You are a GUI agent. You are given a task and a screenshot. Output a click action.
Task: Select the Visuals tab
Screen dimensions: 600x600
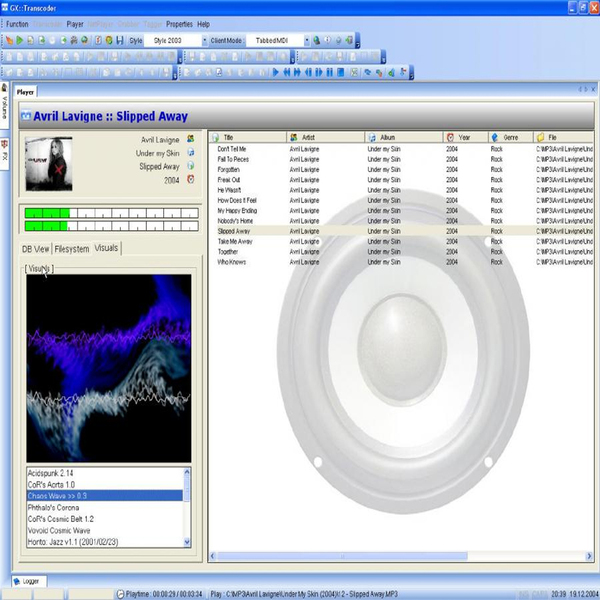(106, 248)
